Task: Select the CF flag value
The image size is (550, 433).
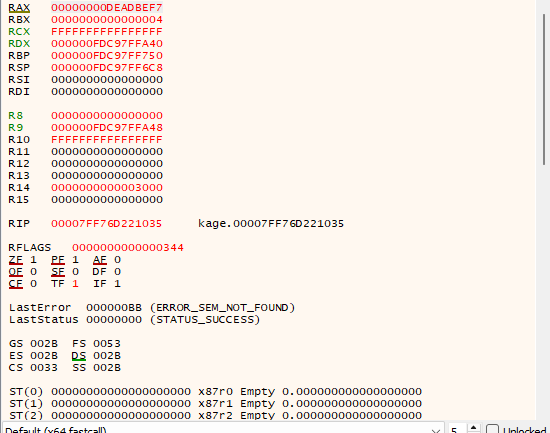Action: (33, 284)
